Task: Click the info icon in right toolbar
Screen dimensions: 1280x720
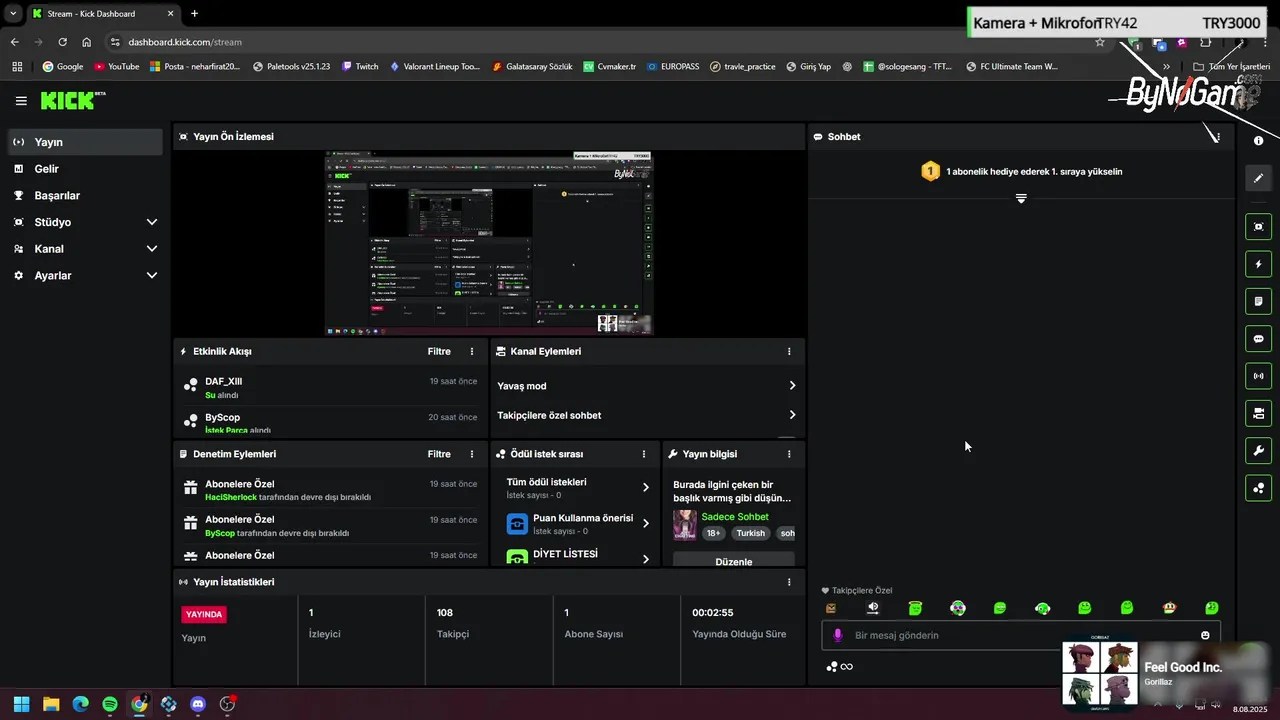Action: (x=1258, y=141)
